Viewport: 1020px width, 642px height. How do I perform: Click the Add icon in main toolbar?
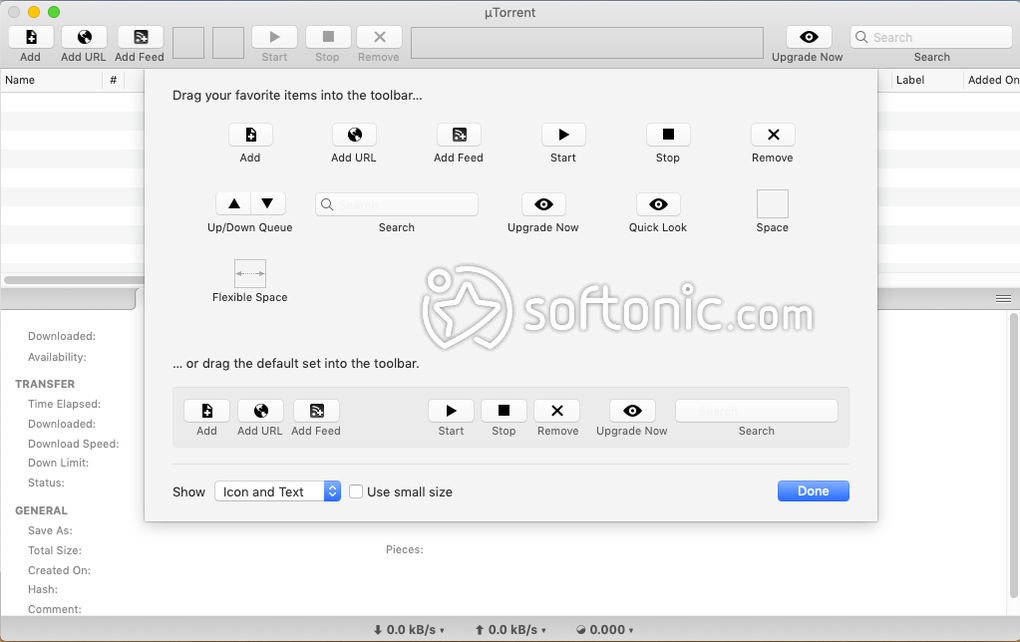click(x=31, y=37)
